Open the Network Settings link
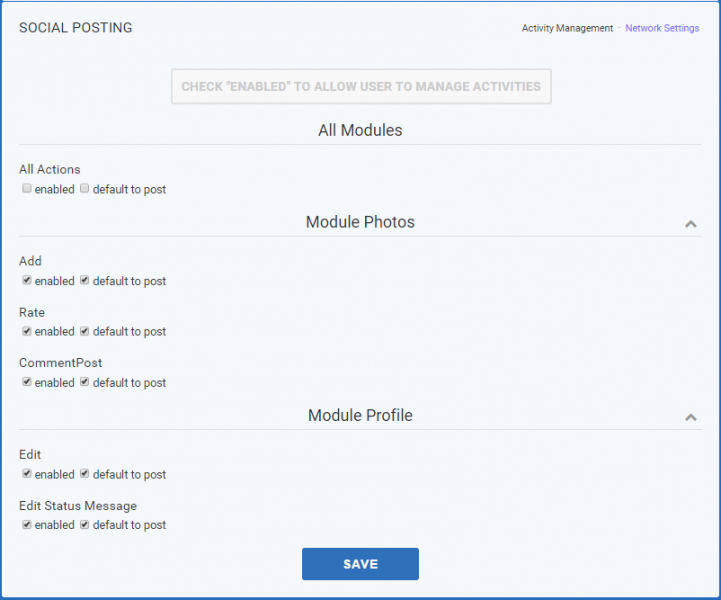721x600 pixels. 662,28
